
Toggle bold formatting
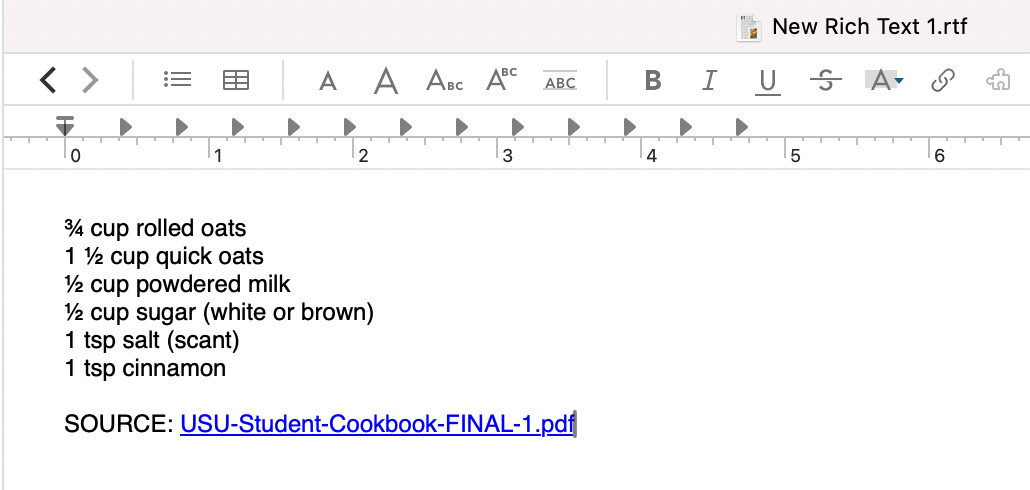click(652, 81)
